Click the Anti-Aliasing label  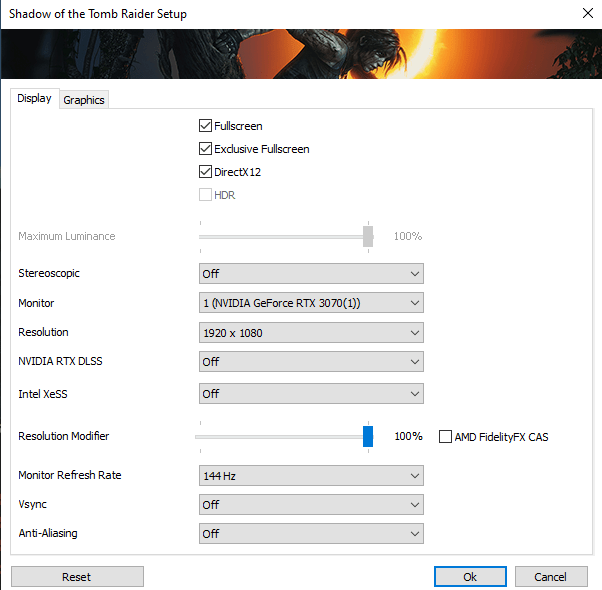point(48,533)
